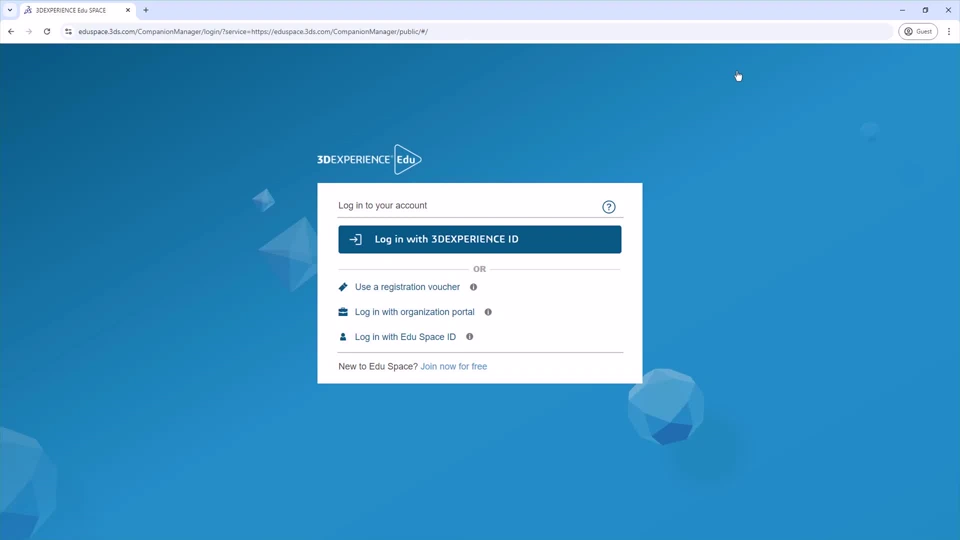Click the browser forward arrow
The image size is (960, 540).
pos(29,31)
